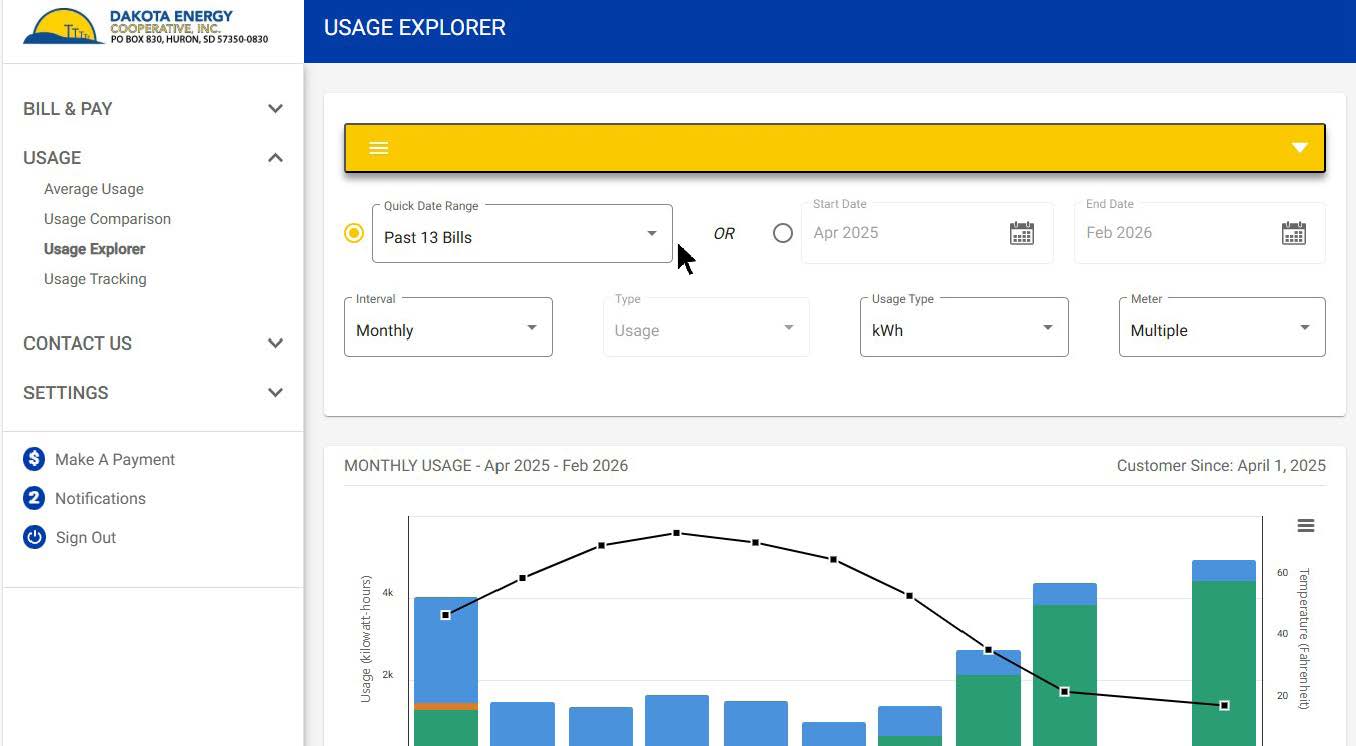Open the Meter dropdown
The height and width of the screenshot is (746, 1356).
1221,329
